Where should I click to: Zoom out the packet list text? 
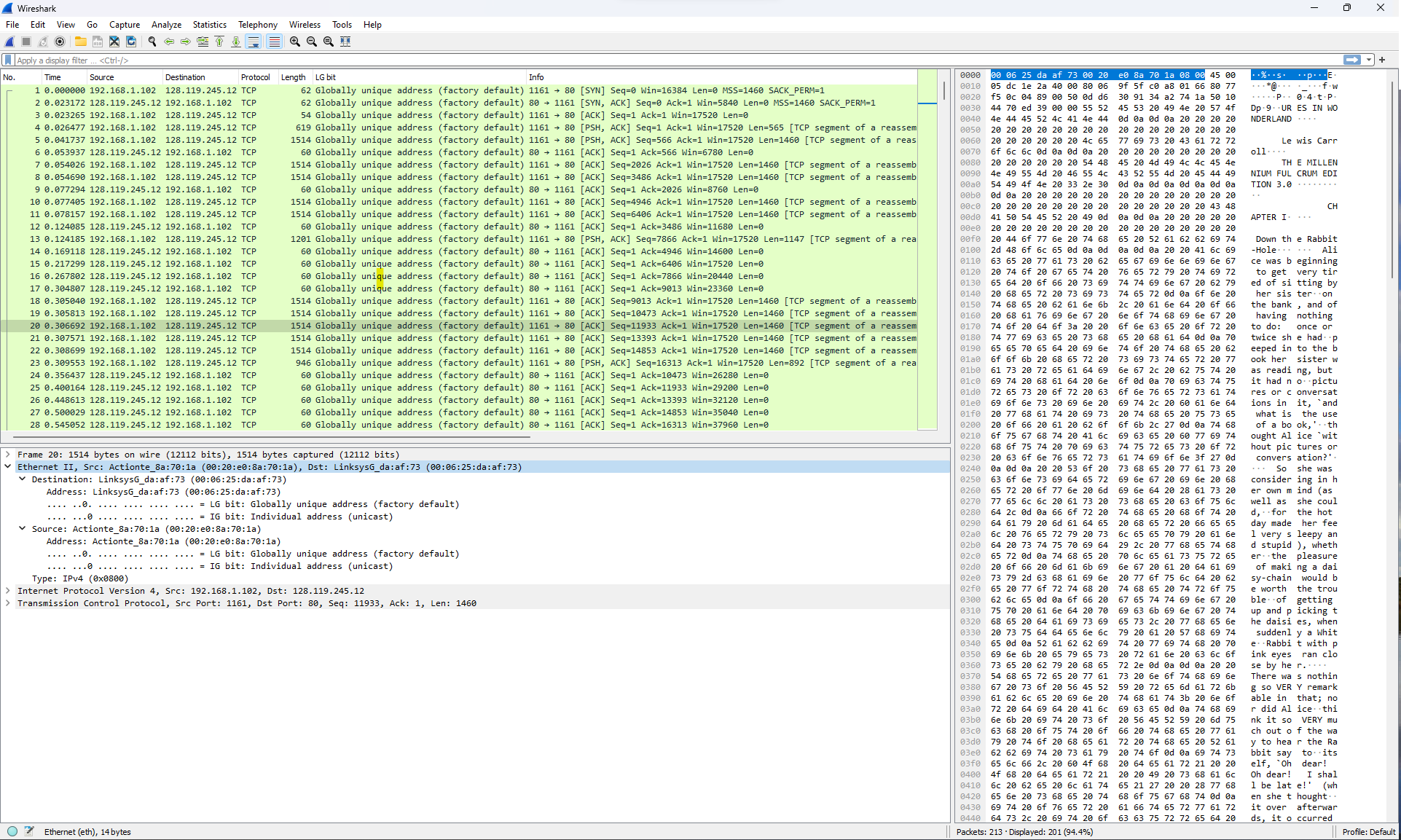click(x=311, y=42)
